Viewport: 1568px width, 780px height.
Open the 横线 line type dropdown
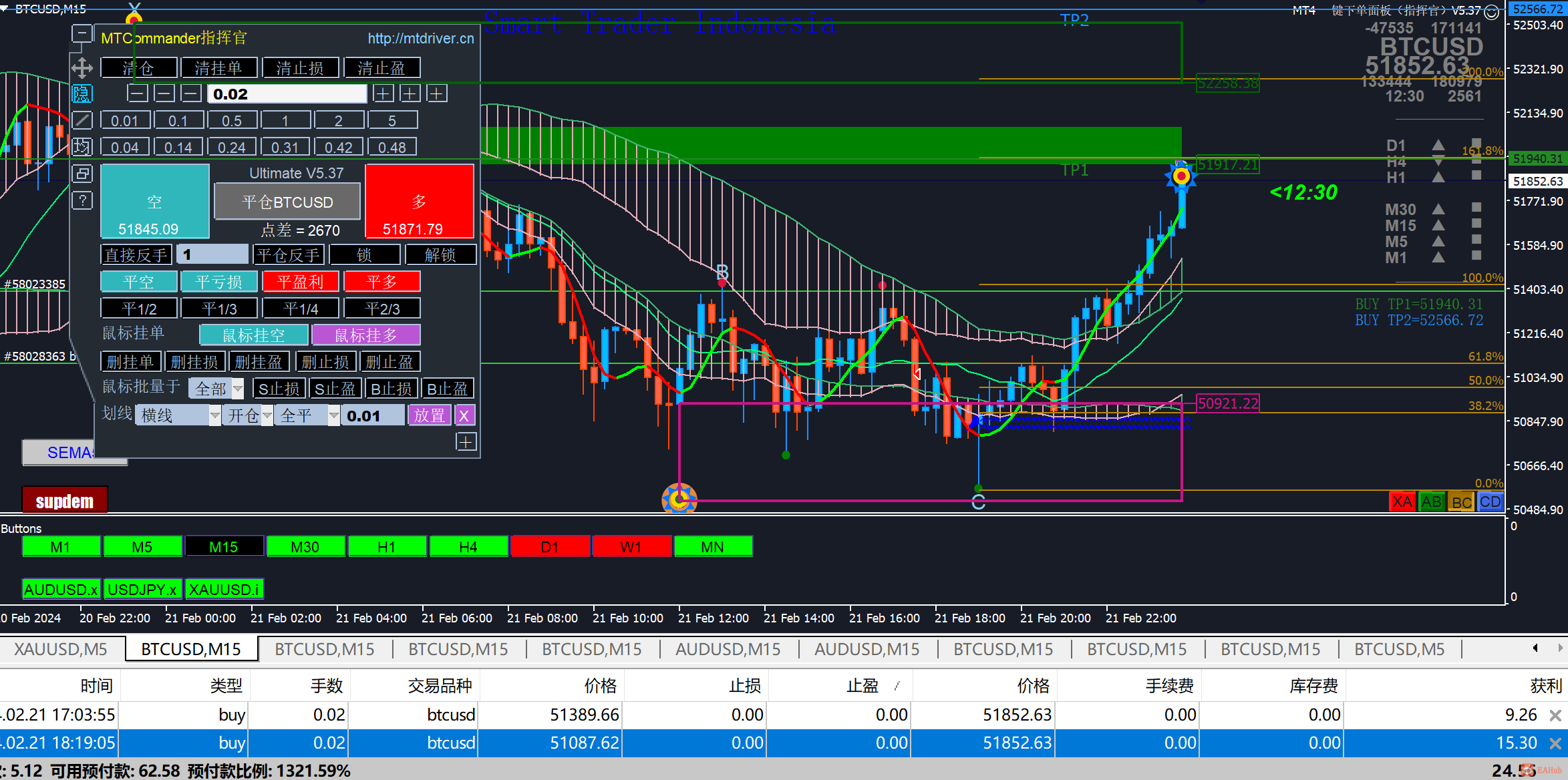coord(214,415)
